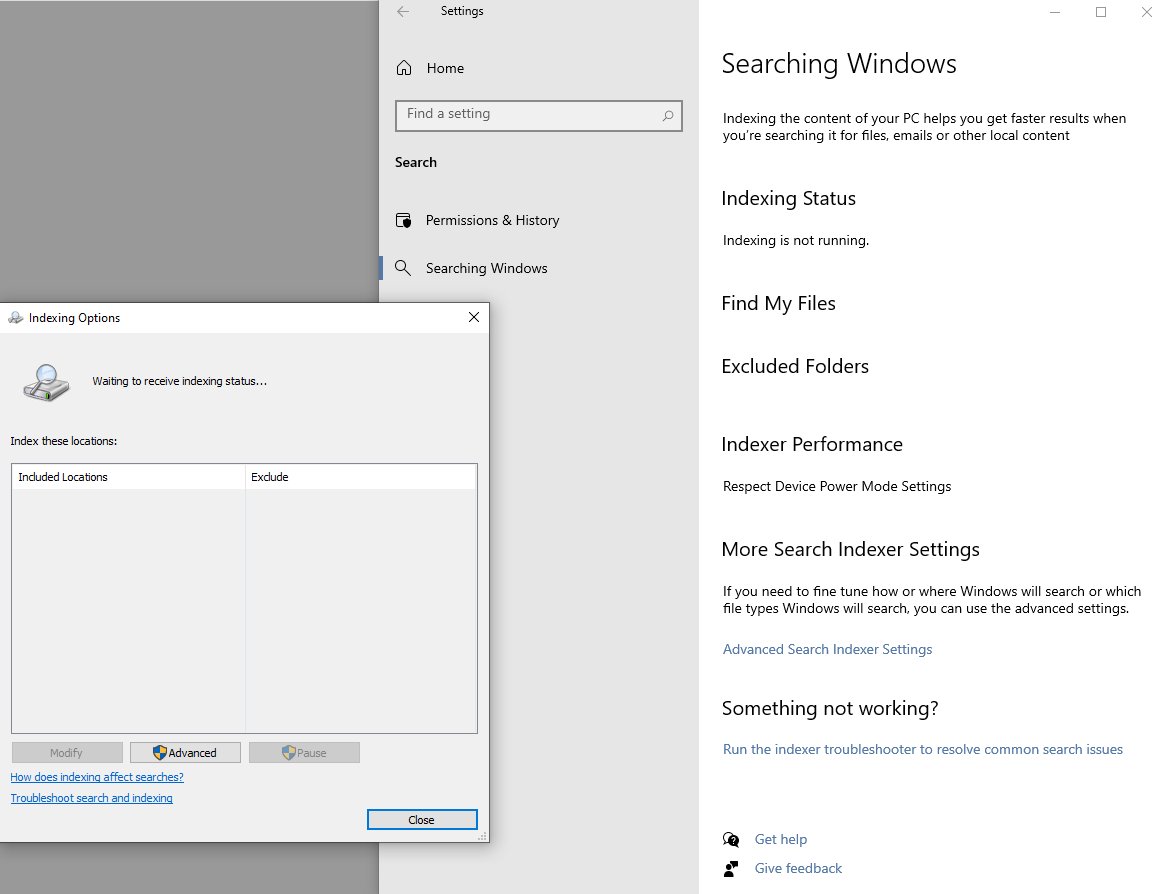This screenshot has height=894, width=1168.
Task: Click the grayed-out Pause button
Action: point(304,752)
